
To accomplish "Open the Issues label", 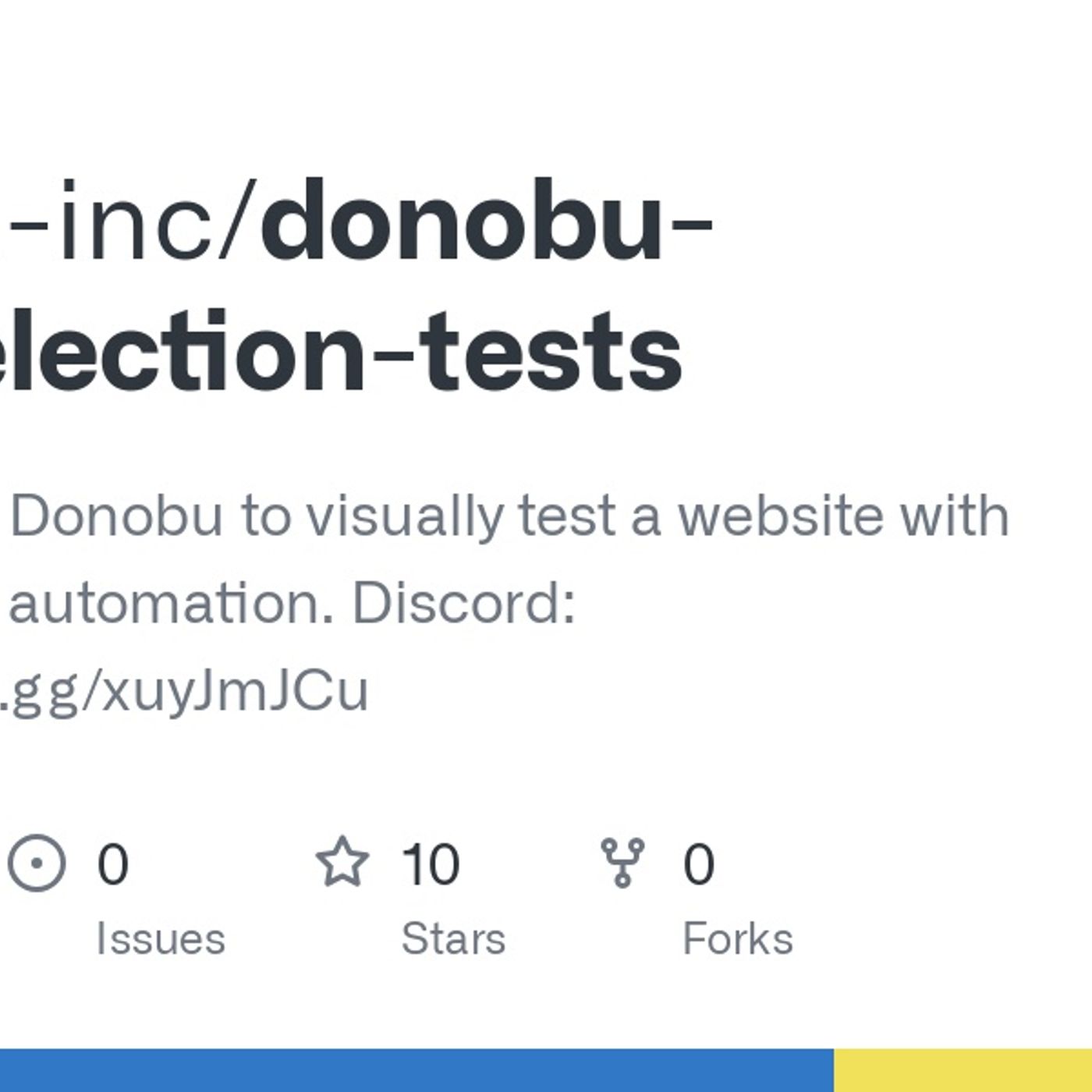I will [161, 938].
